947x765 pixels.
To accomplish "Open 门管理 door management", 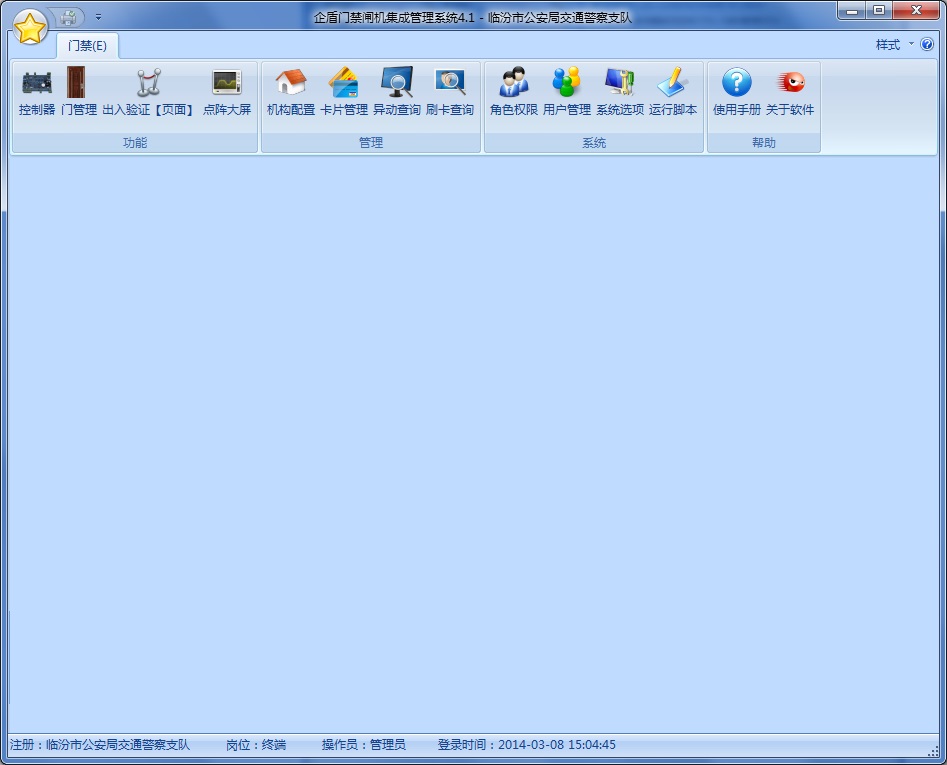I will 79,92.
